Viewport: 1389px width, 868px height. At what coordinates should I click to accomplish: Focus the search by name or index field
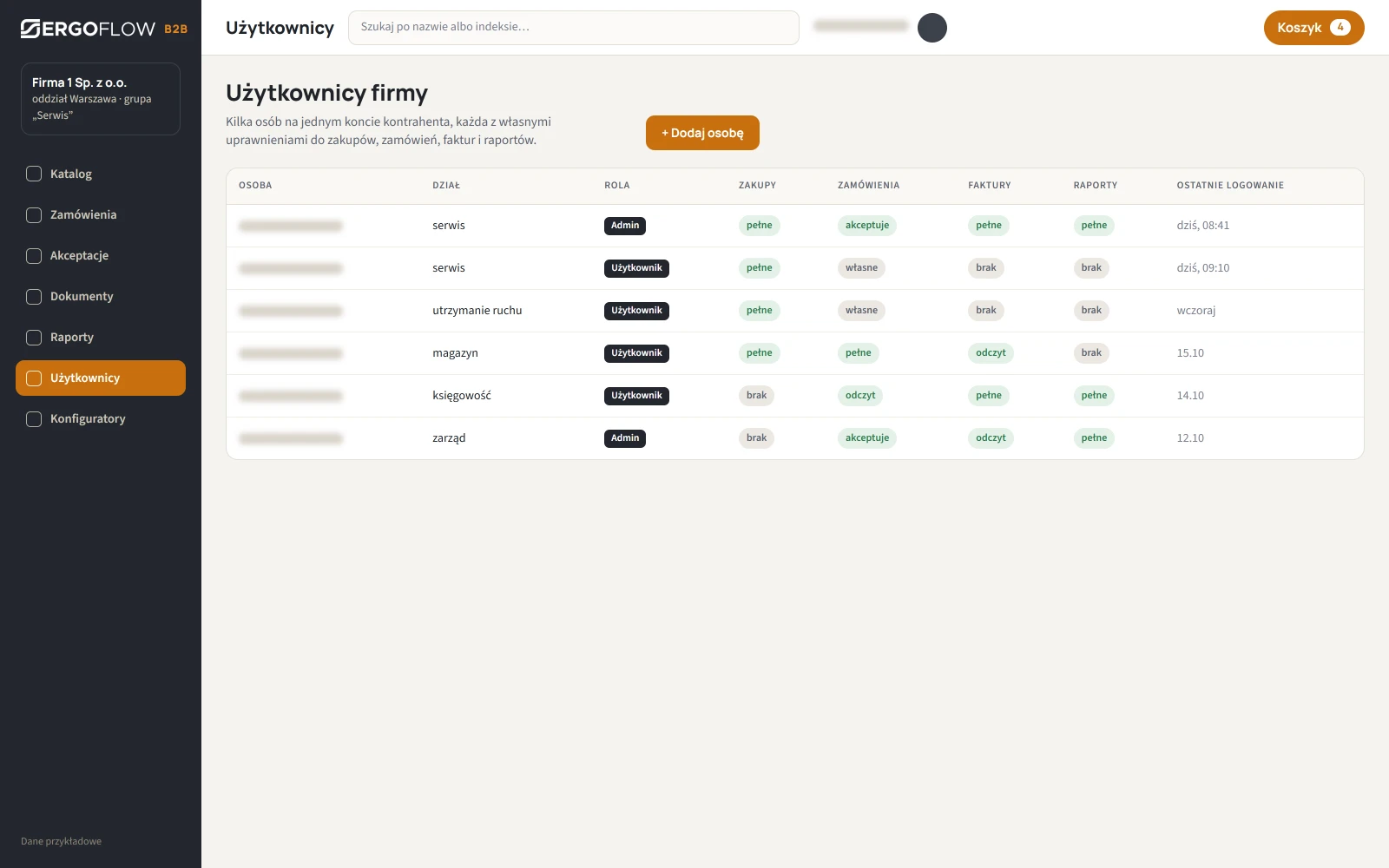[574, 28]
